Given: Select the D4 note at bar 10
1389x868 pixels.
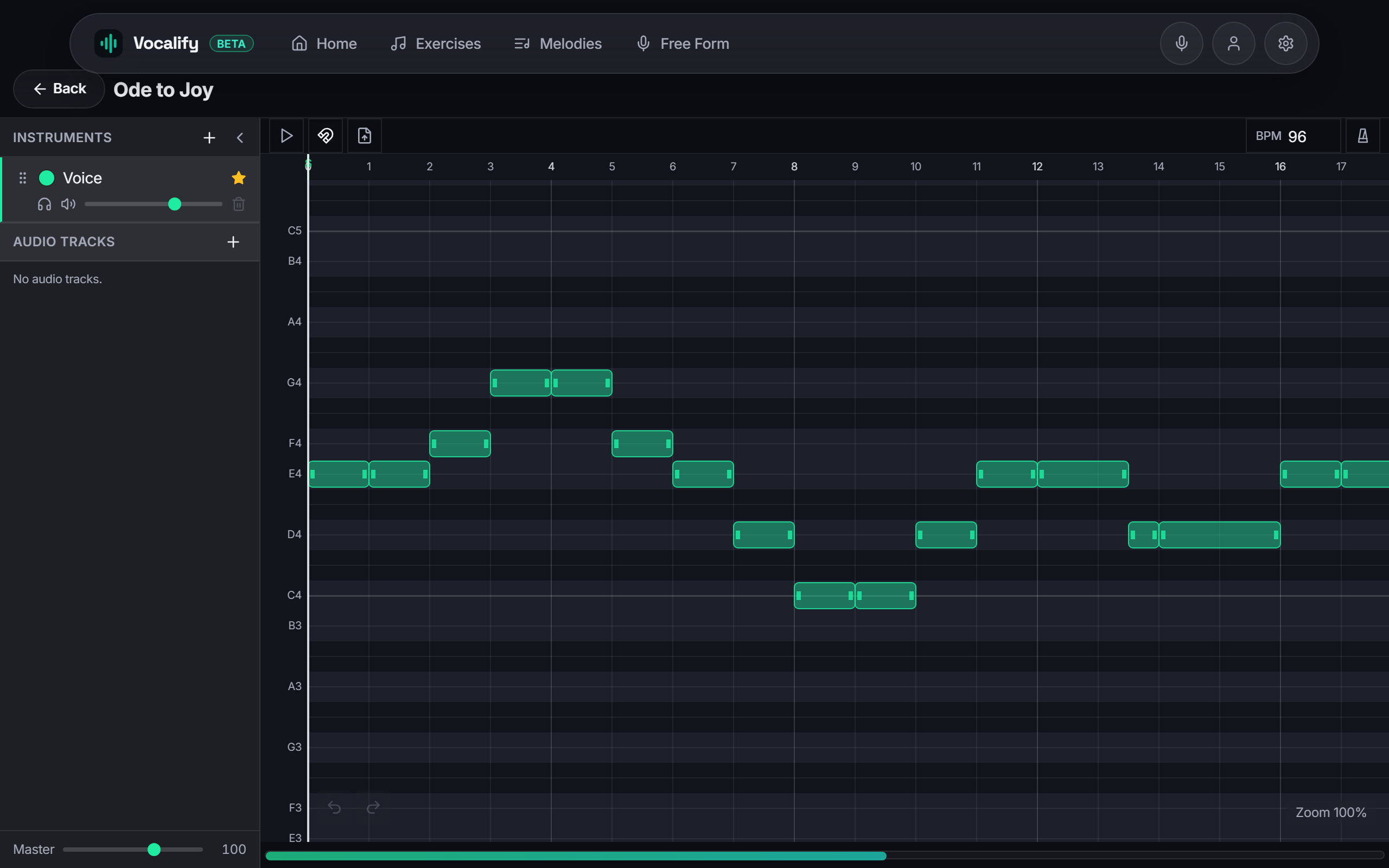Looking at the screenshot, I should click(946, 535).
